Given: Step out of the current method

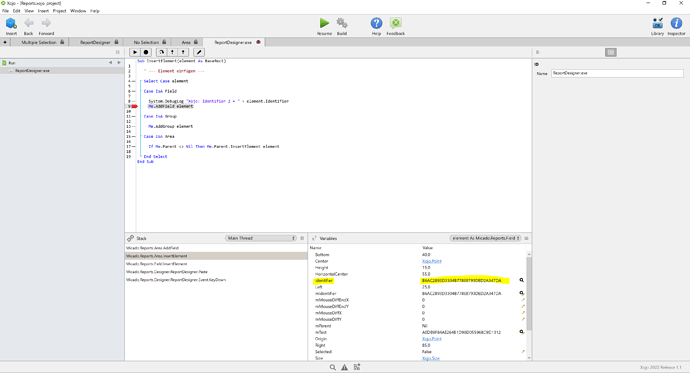Looking at the screenshot, I should [183, 52].
